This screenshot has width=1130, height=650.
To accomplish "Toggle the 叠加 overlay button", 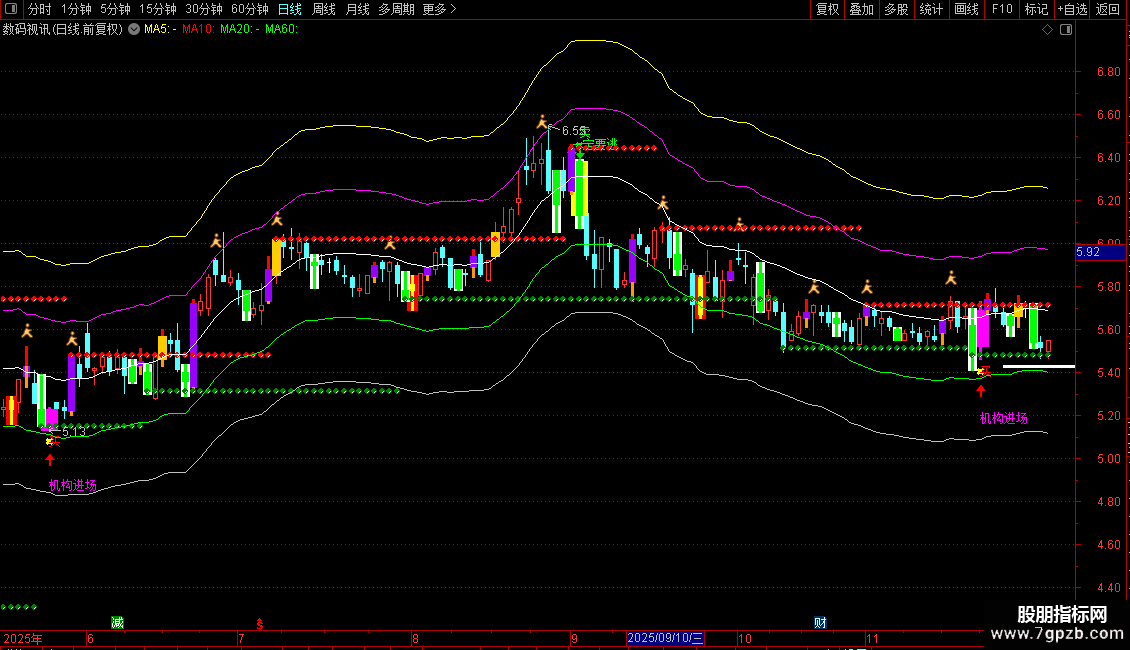I will (x=861, y=9).
